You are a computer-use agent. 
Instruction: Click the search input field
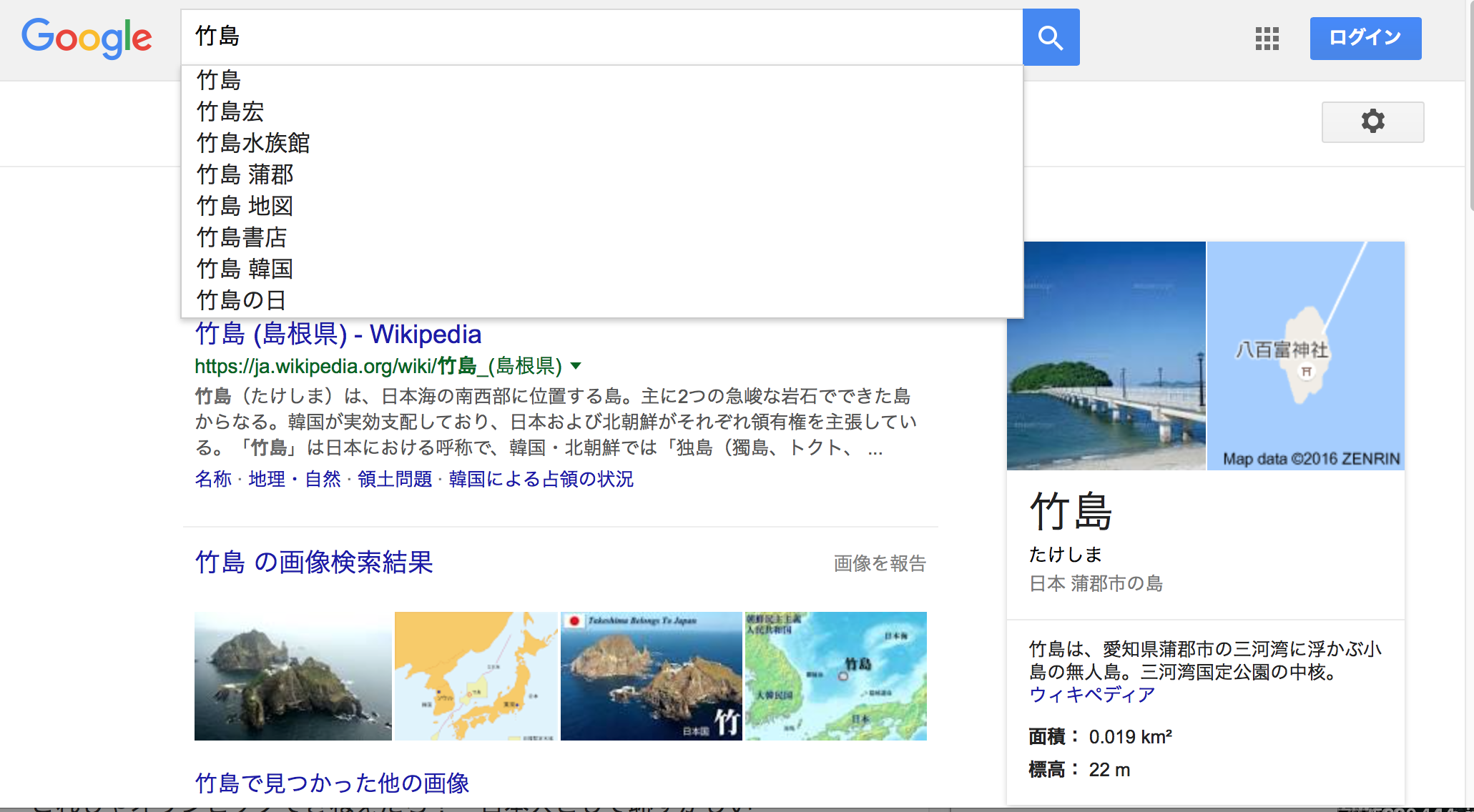(601, 37)
